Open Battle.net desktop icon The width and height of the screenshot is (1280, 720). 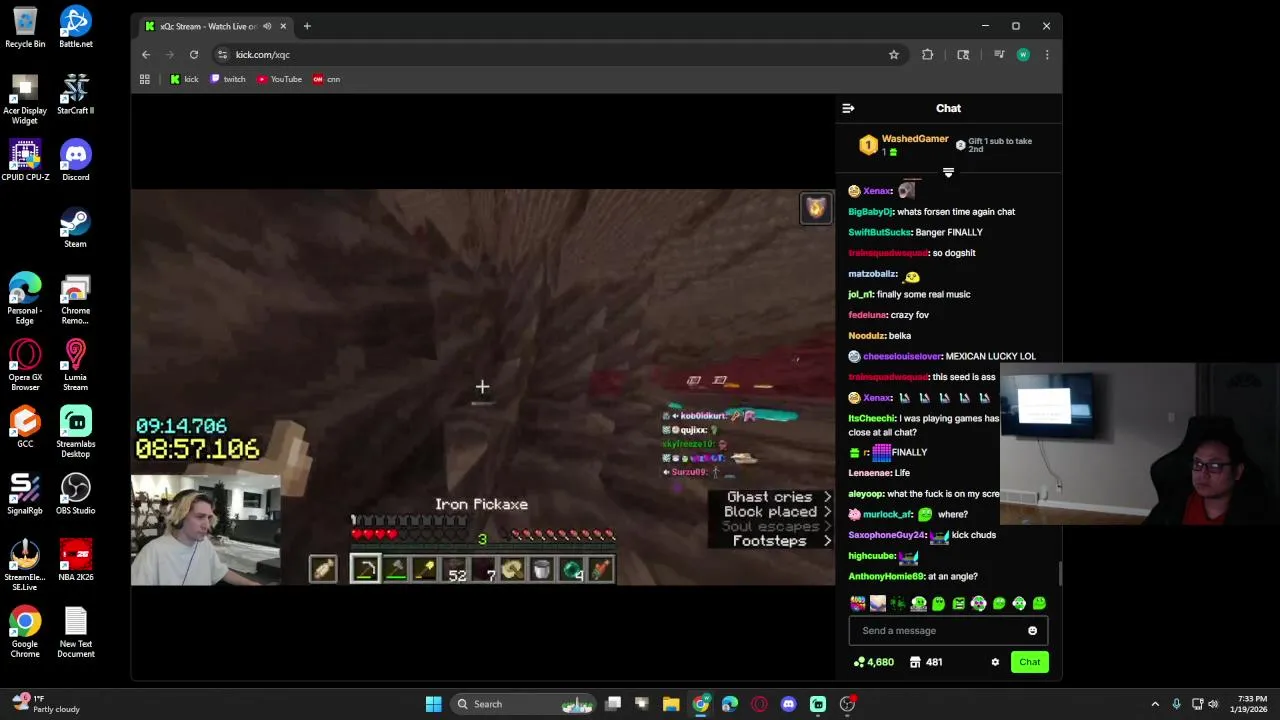[76, 28]
